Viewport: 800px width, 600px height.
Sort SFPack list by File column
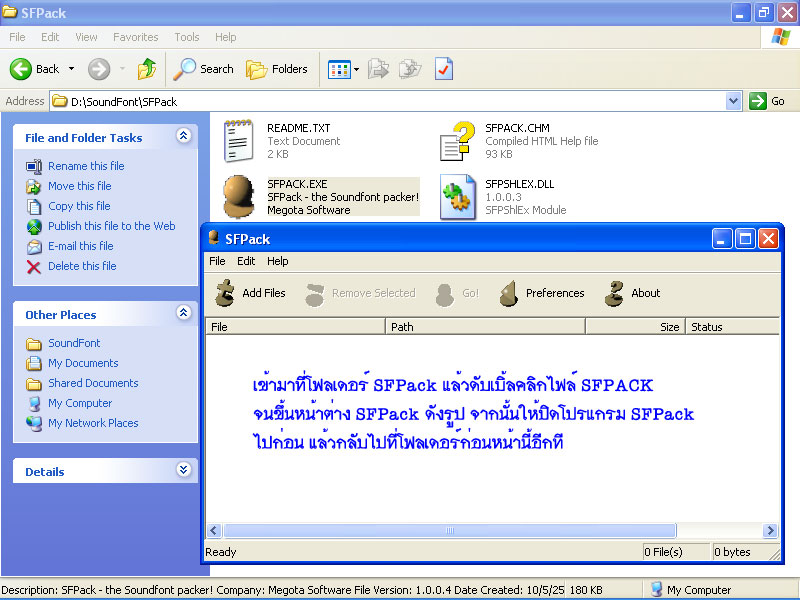295,327
